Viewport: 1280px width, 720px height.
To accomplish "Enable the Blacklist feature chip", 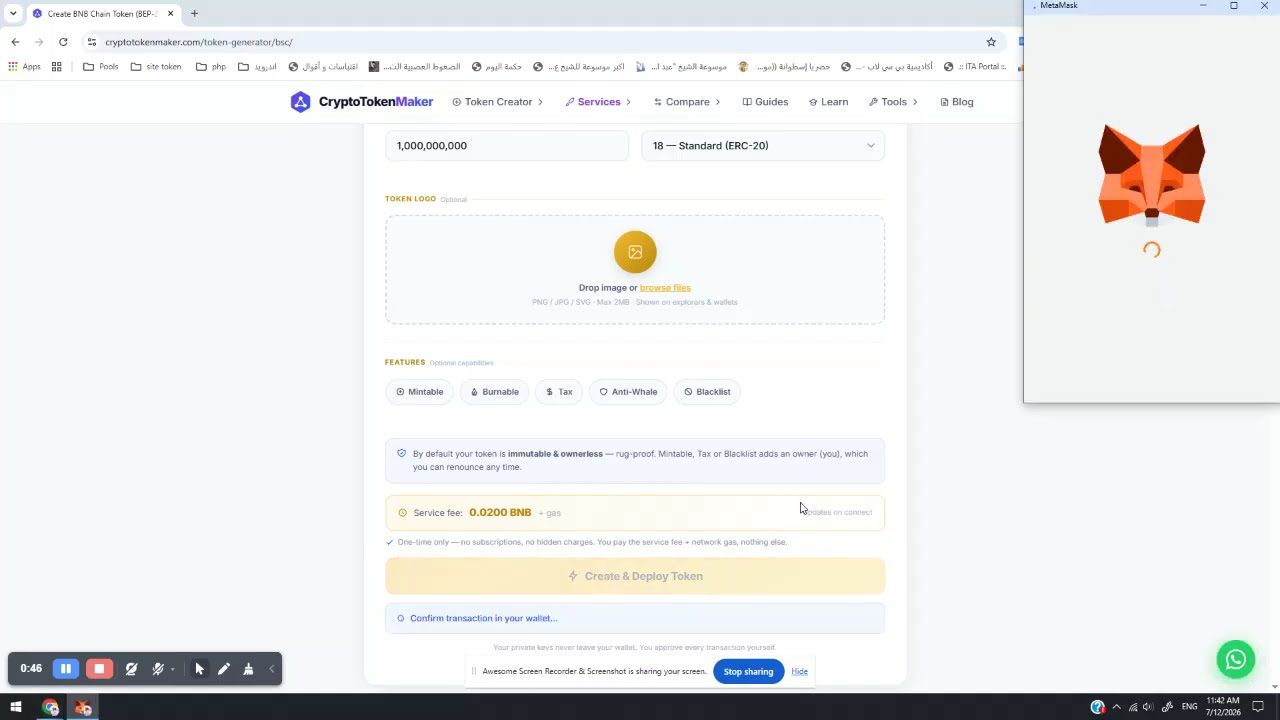I will click(707, 392).
